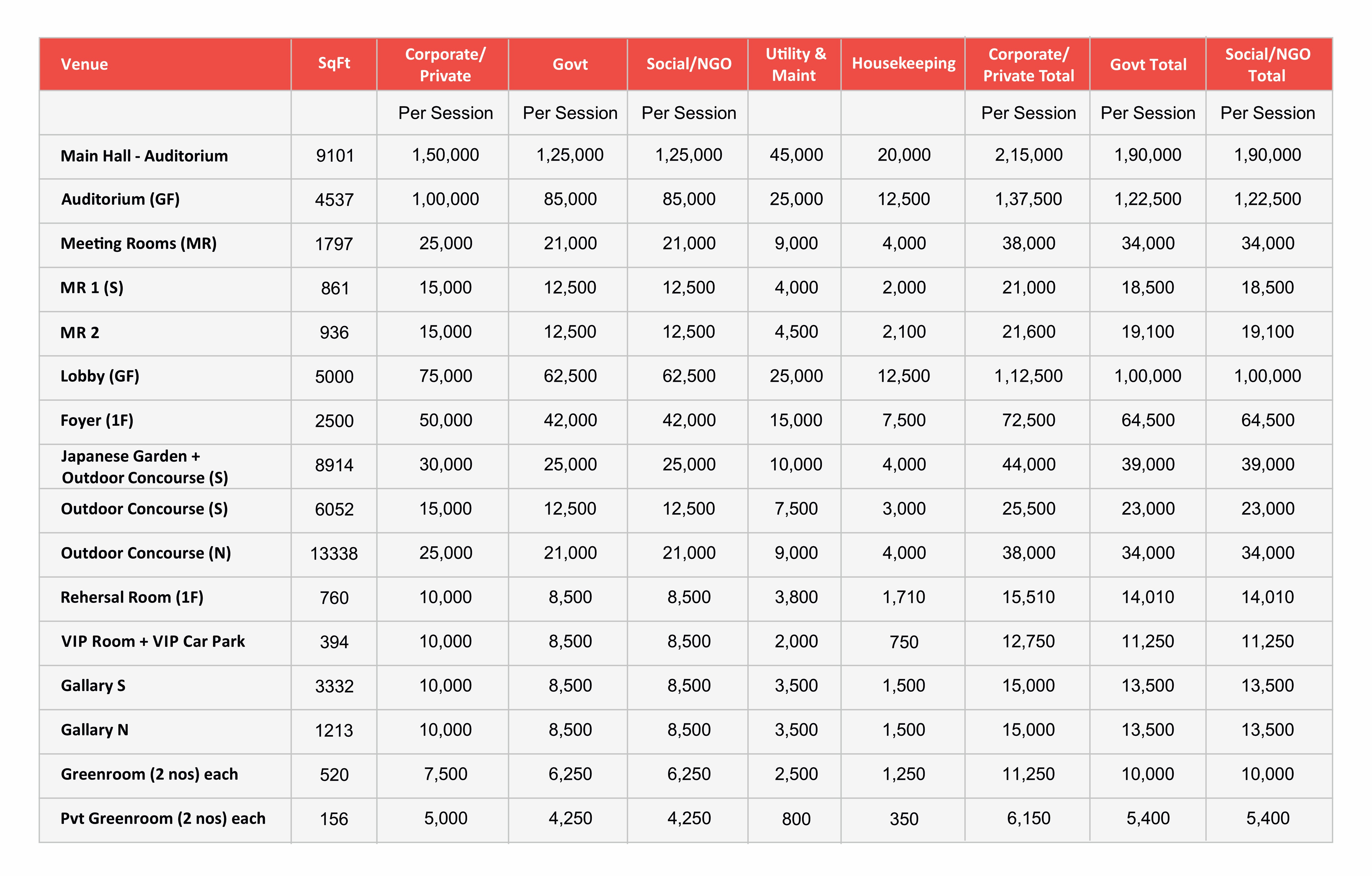This screenshot has width=1372, height=876.
Task: Click the Utility & Maint header
Action: click(795, 64)
